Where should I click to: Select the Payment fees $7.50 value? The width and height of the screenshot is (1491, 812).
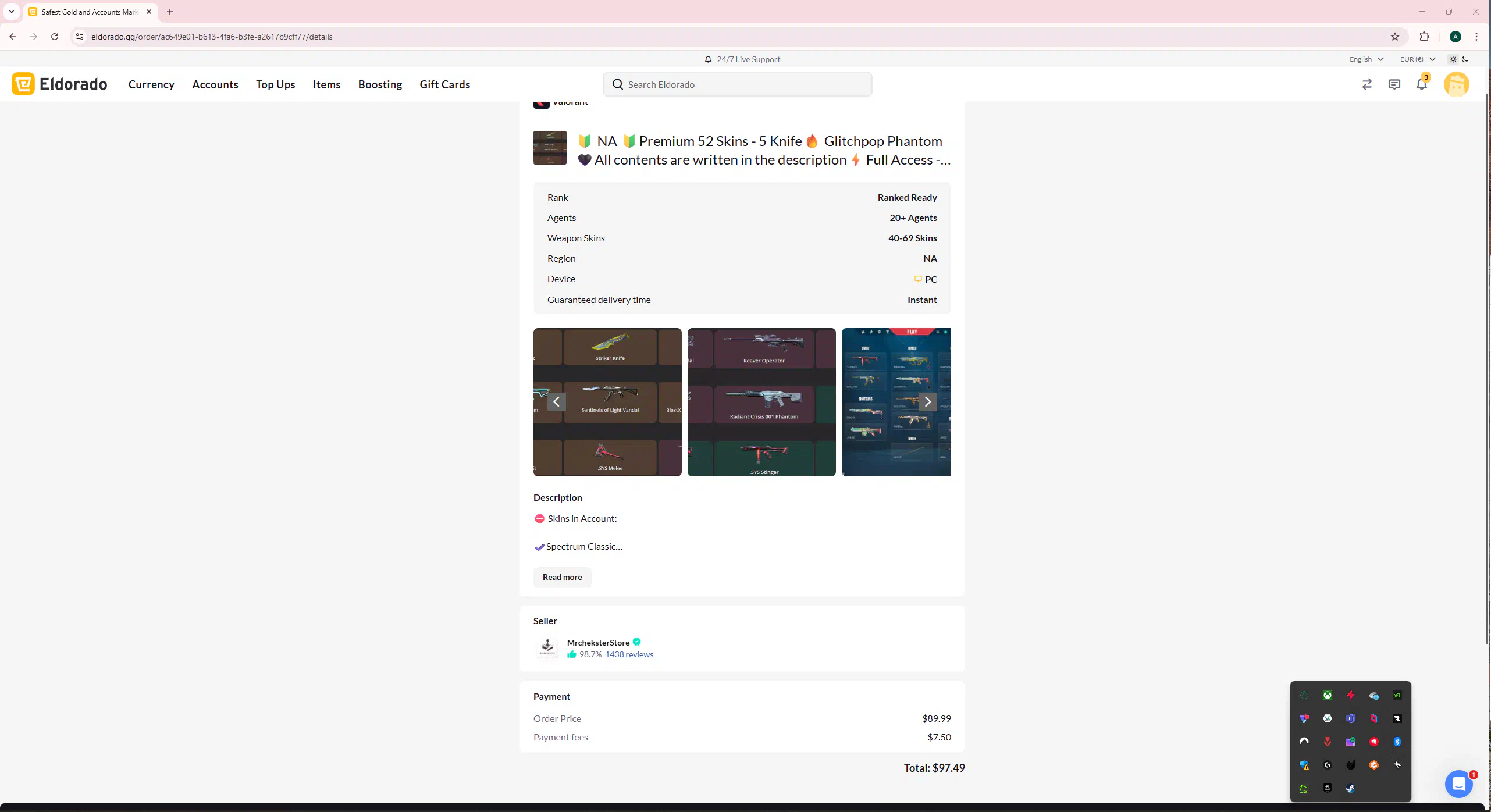coord(939,737)
